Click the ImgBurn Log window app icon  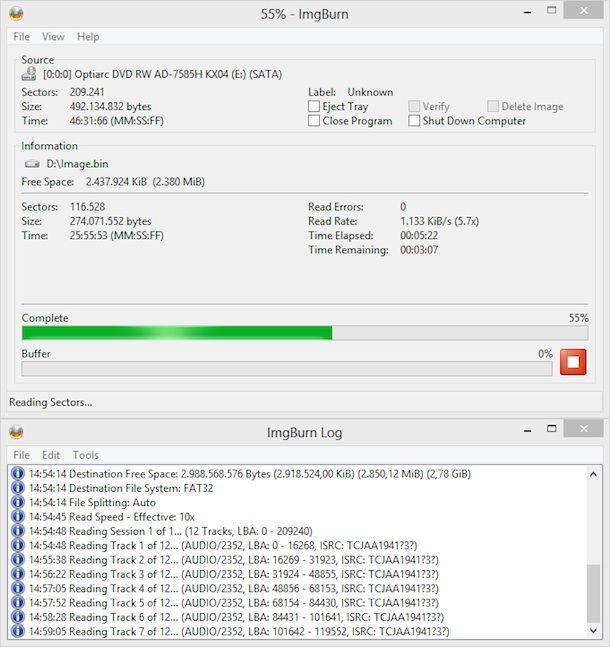click(17, 432)
